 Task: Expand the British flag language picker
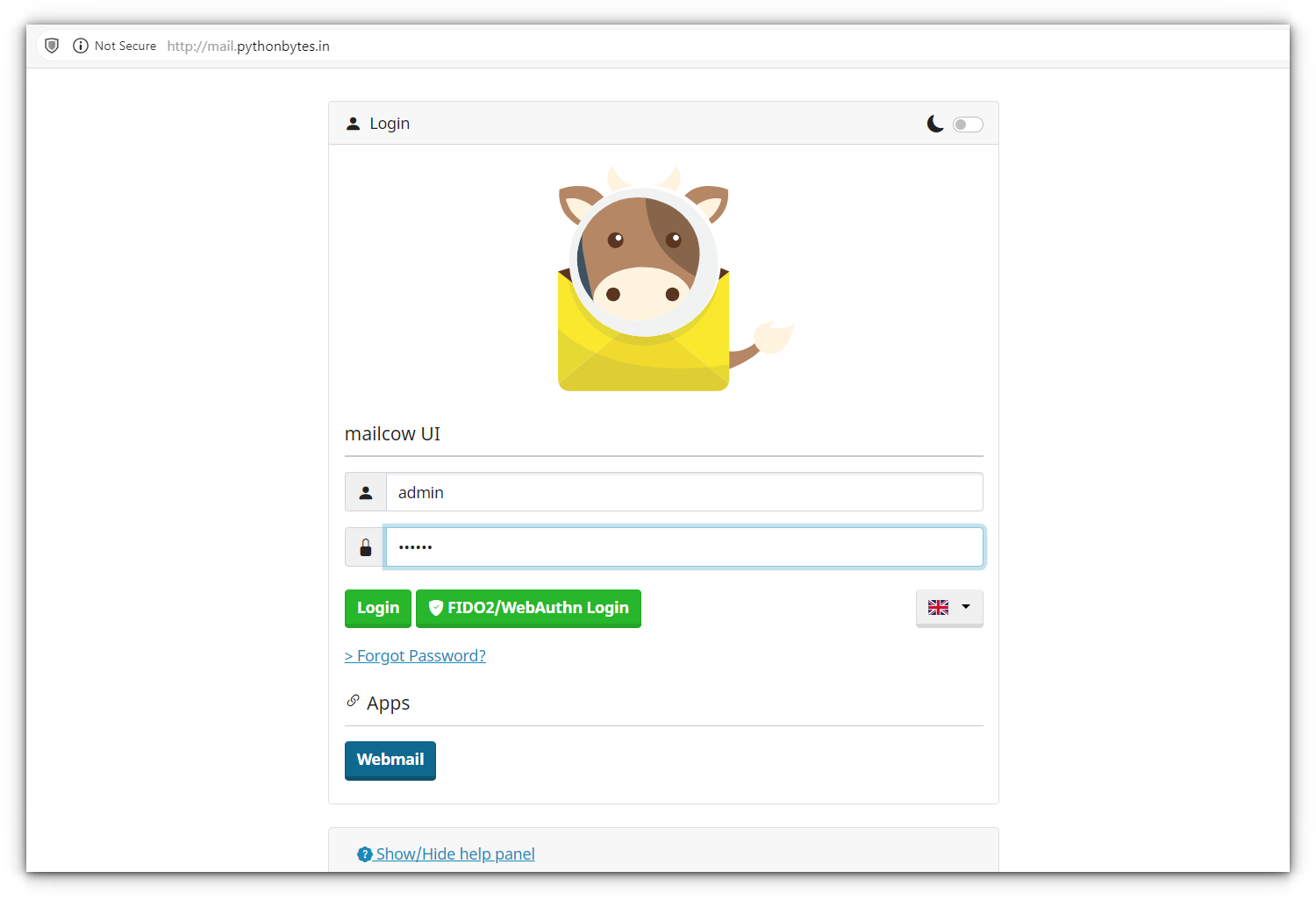(x=949, y=608)
